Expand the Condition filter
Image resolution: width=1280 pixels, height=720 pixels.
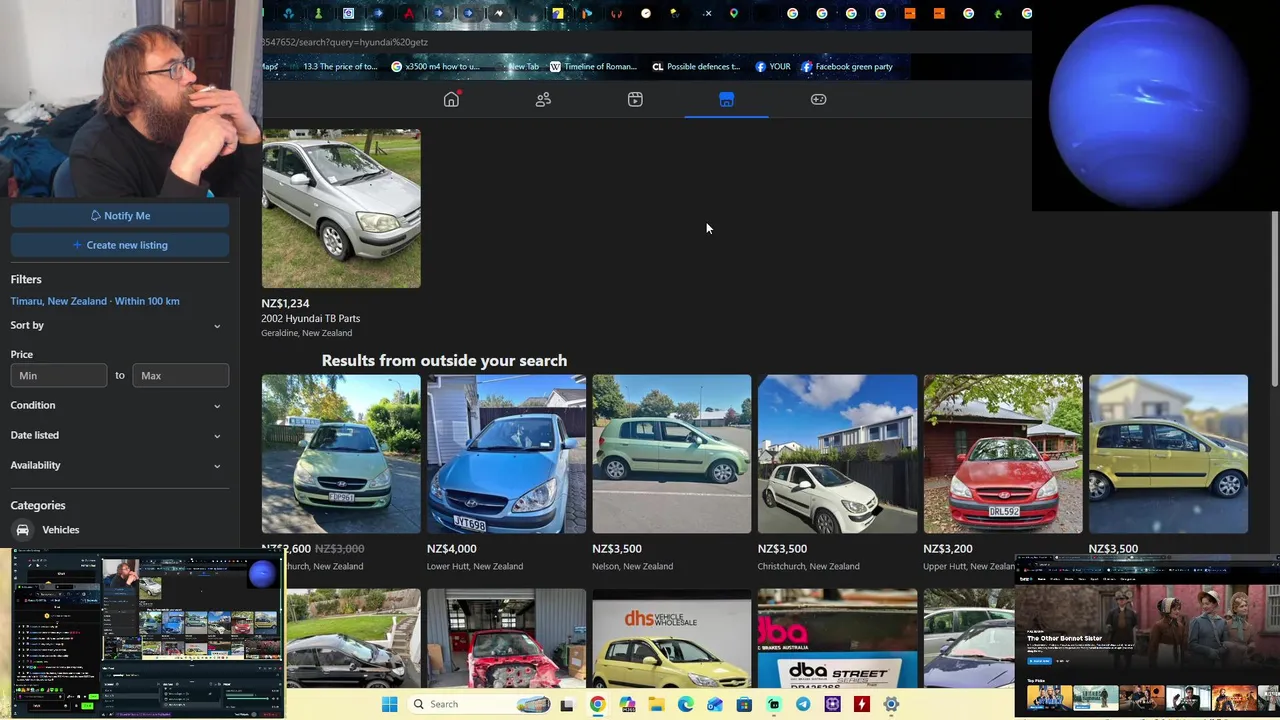tap(117, 405)
